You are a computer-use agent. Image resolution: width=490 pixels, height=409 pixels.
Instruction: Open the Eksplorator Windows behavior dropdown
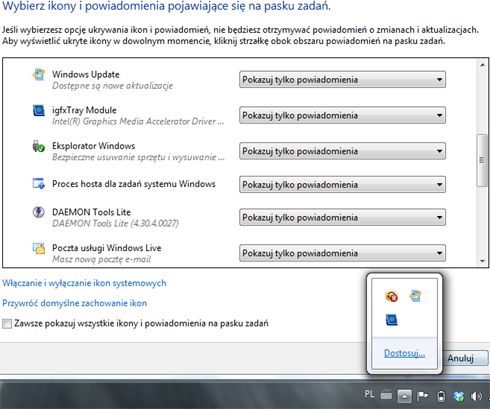(342, 151)
